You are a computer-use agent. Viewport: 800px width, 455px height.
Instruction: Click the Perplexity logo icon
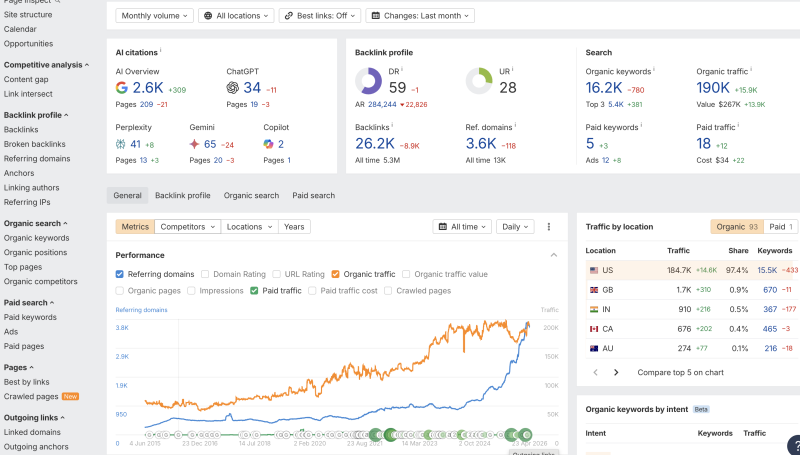[x=121, y=144]
